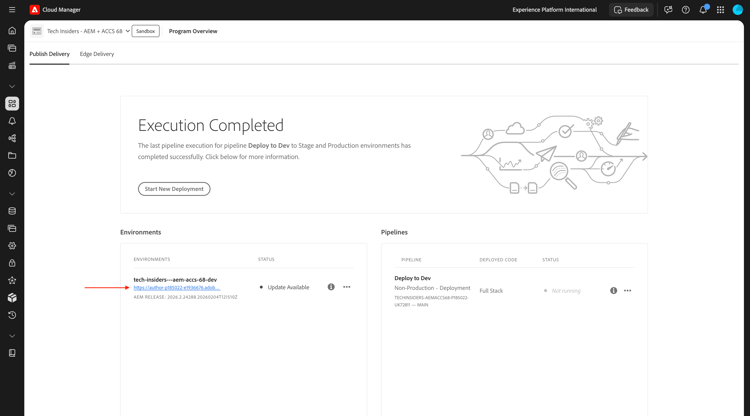Viewport: 750px width, 416px height.
Task: Open the folder icon in sidebar
Action: point(12,156)
